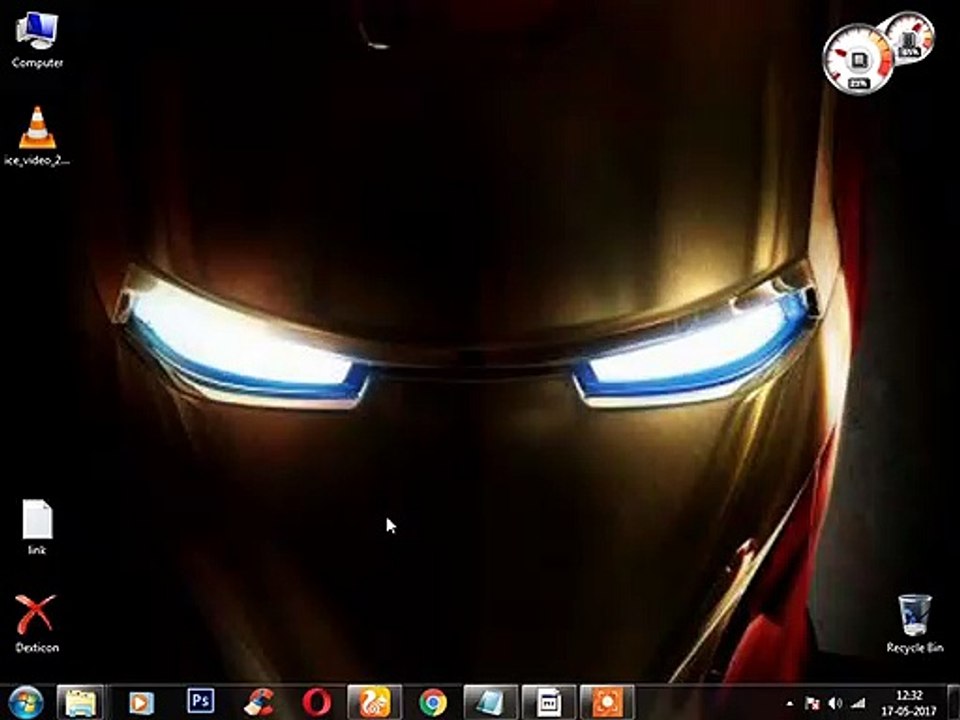The image size is (960, 720).
Task: Select the VLC ice_video file icon
Action: [x=37, y=136]
